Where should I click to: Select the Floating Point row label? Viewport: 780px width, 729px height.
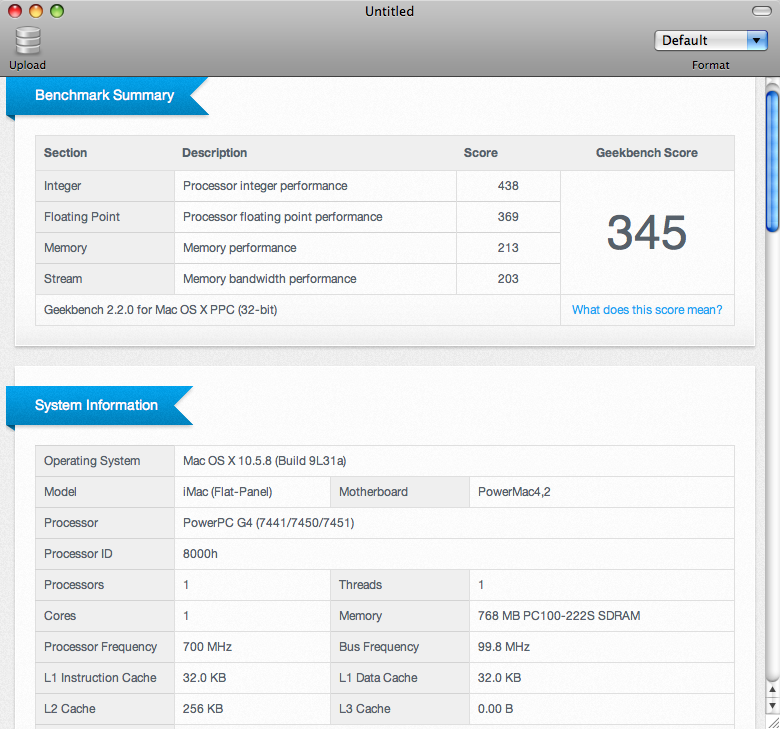pyautogui.click(x=82, y=217)
